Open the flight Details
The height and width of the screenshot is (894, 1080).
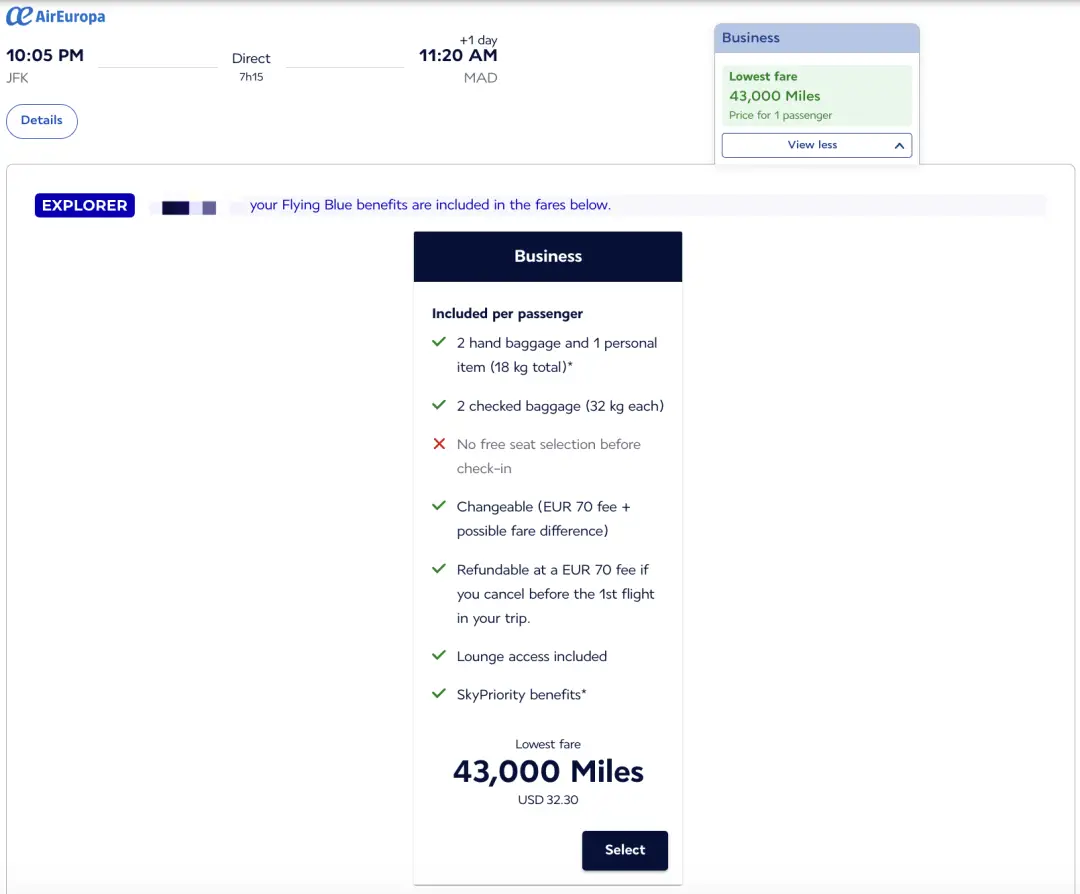pos(42,121)
